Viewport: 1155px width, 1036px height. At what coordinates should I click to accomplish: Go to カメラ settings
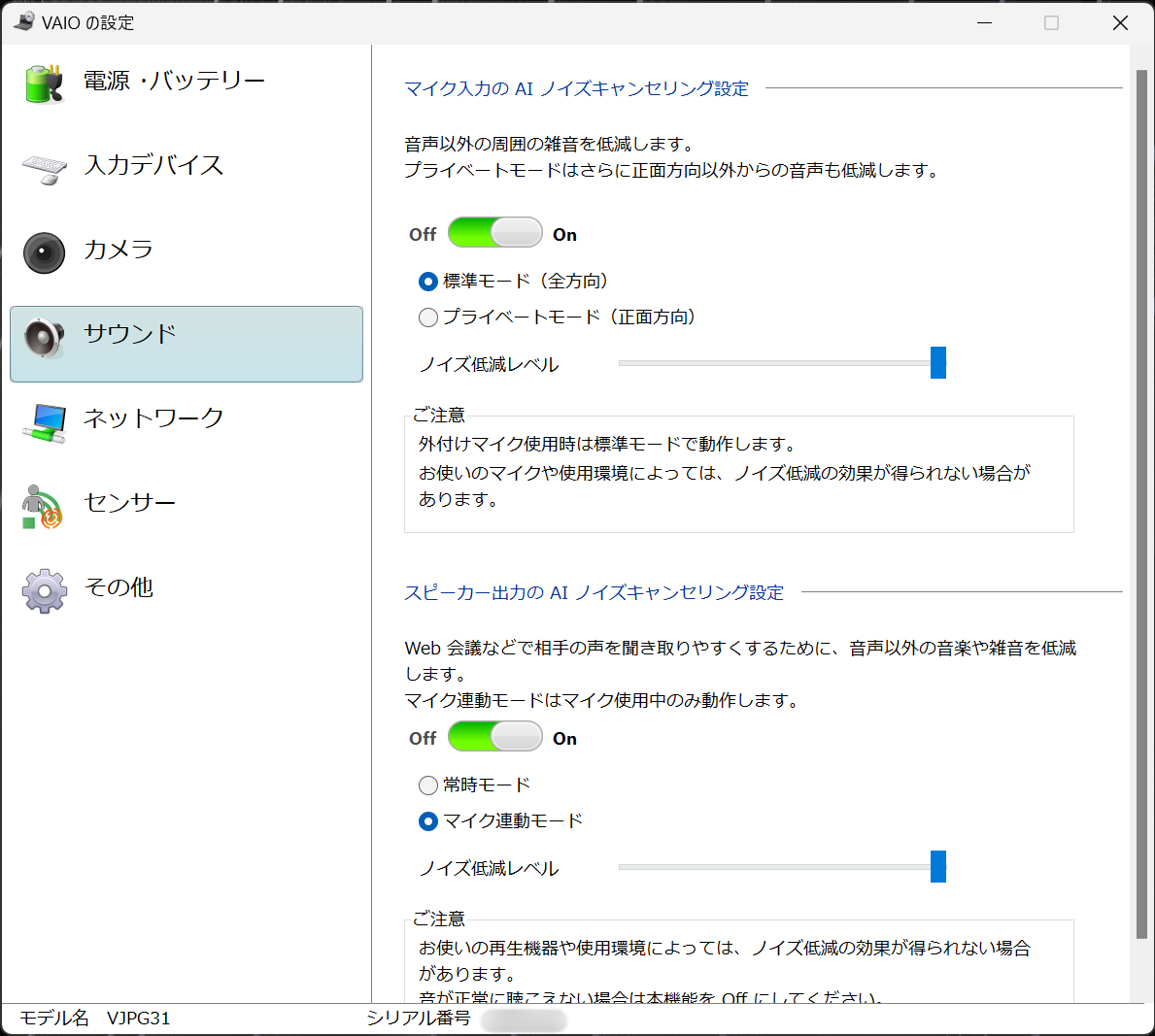point(118,249)
